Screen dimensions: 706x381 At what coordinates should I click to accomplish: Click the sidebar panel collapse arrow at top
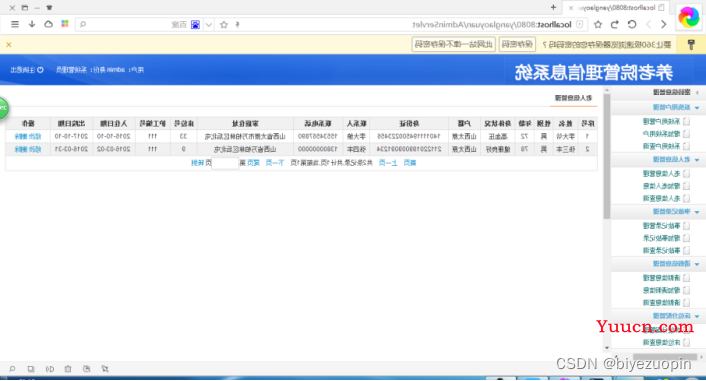point(697,92)
